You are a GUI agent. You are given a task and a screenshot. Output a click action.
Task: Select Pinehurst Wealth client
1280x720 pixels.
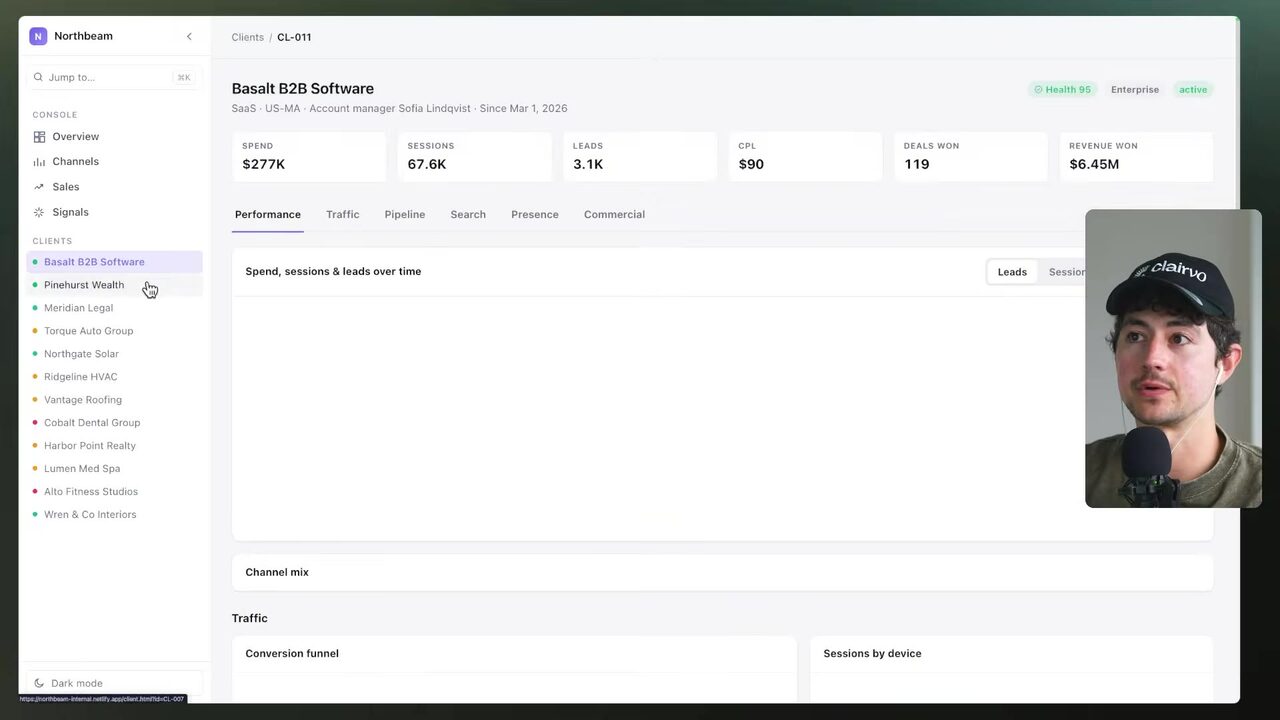pos(114,285)
